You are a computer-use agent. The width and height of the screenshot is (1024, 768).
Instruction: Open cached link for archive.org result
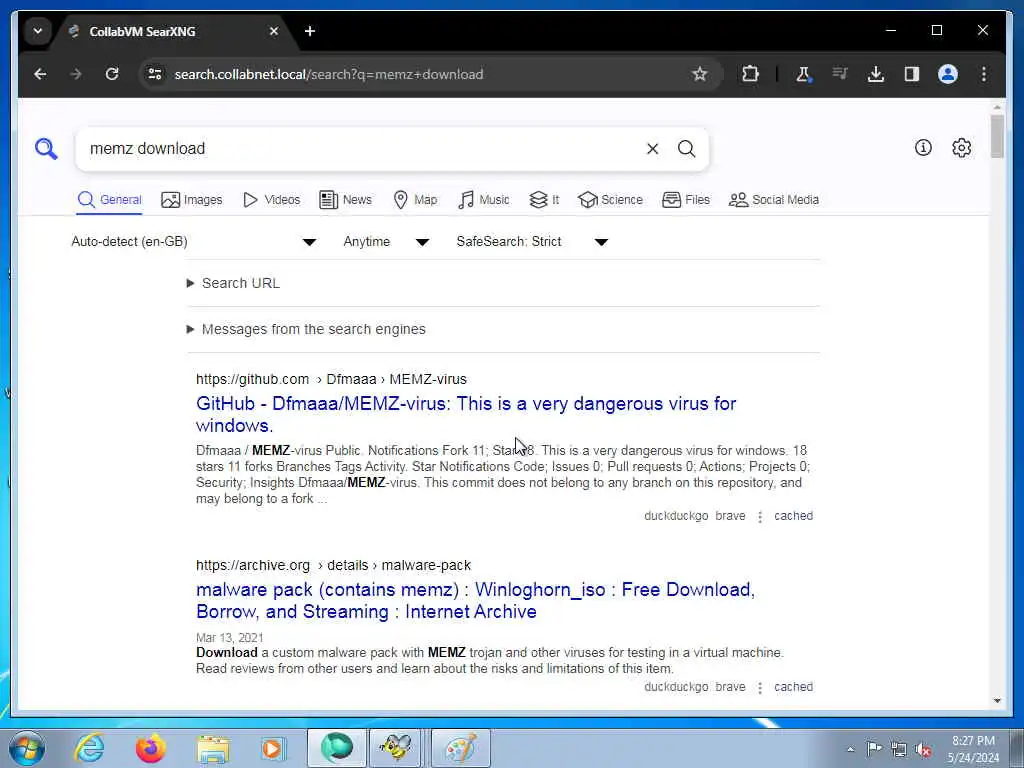click(793, 687)
